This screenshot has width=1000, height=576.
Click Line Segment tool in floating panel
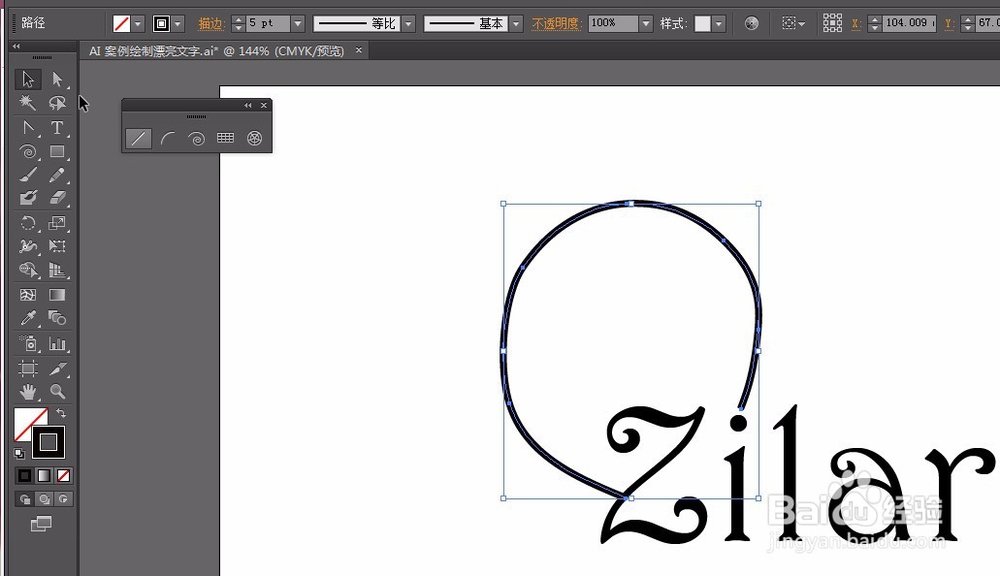click(138, 138)
